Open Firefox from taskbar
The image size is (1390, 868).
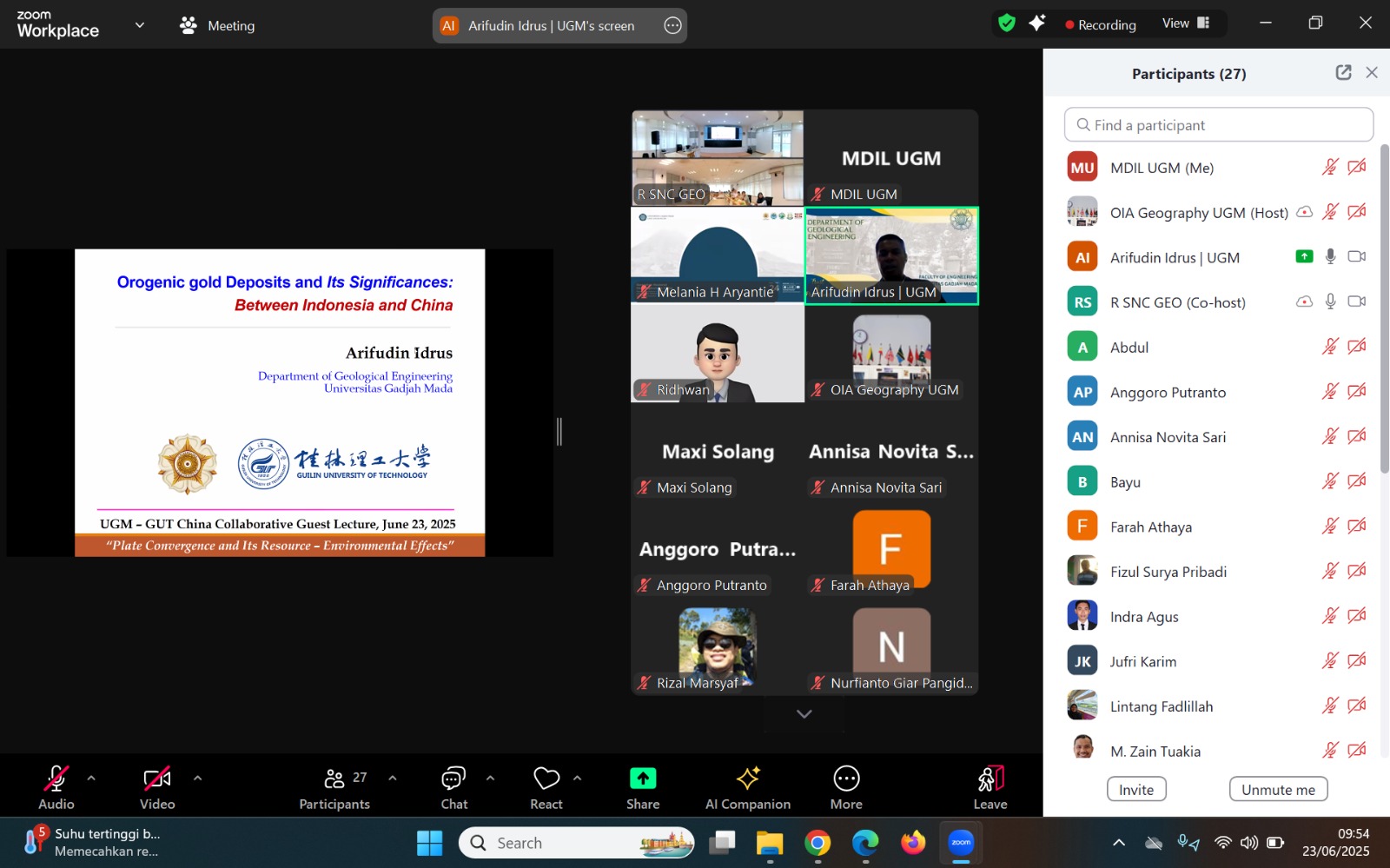913,842
